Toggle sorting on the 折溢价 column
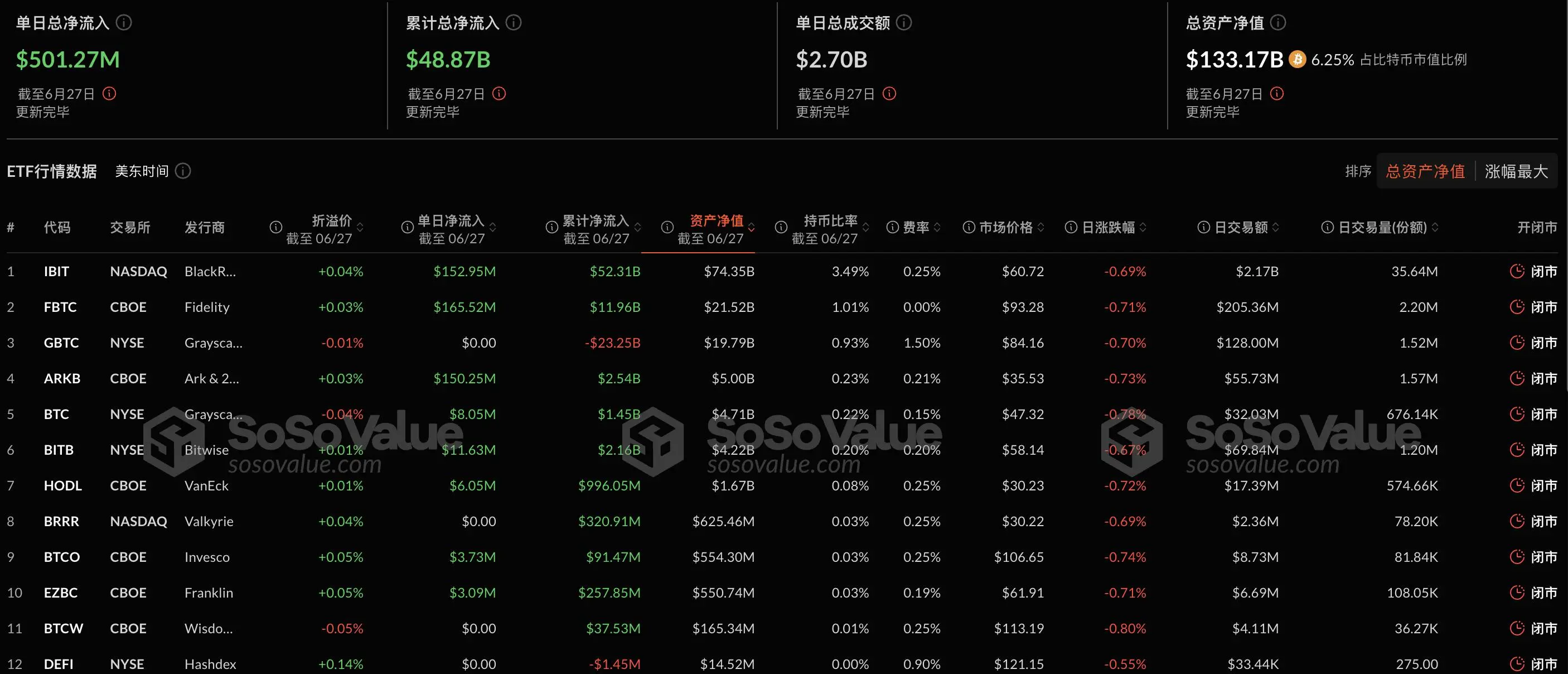 [x=359, y=227]
